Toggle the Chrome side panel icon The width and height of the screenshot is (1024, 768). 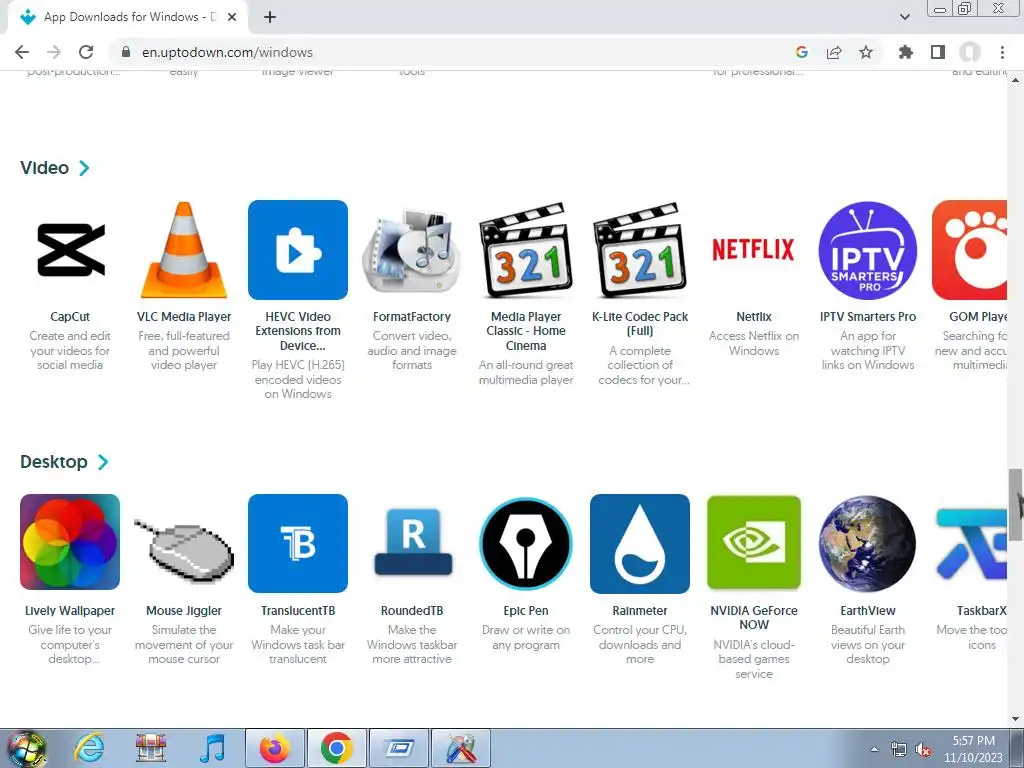[938, 52]
